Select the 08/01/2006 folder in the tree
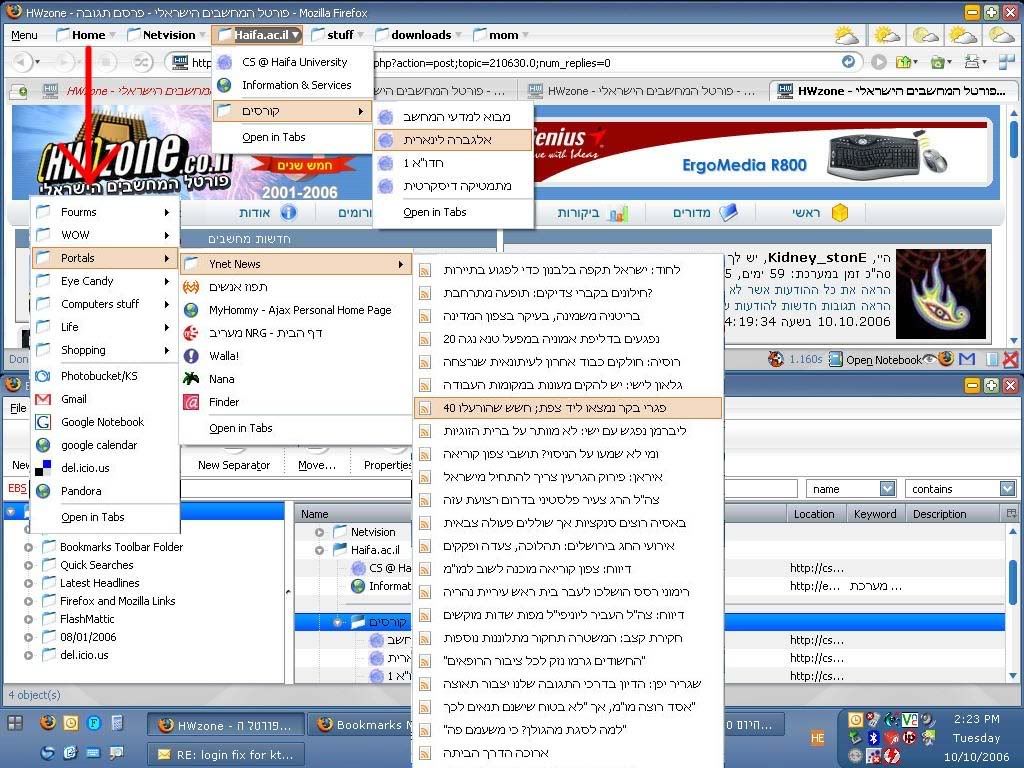 [x=88, y=637]
